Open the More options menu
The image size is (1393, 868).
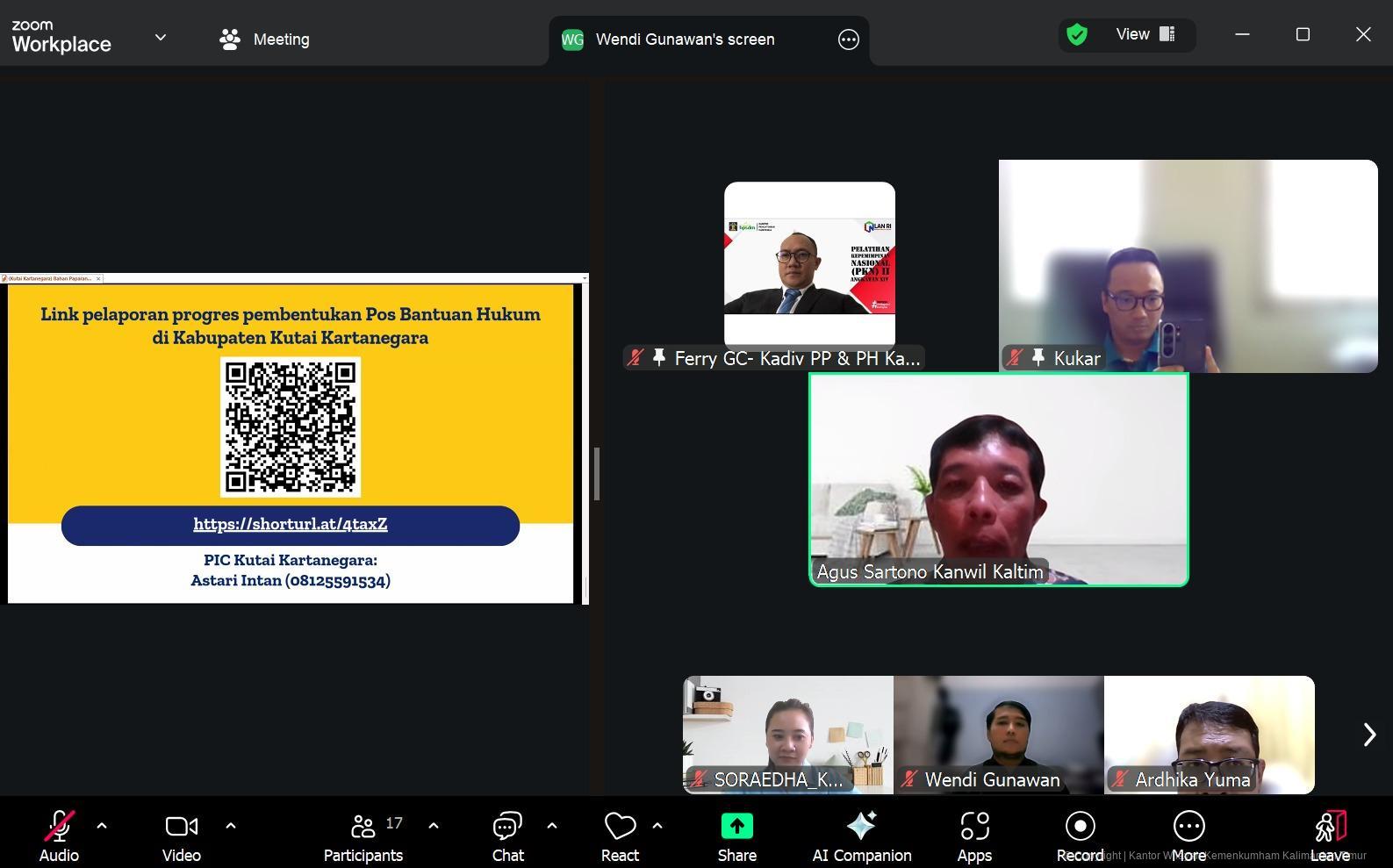[1188, 836]
